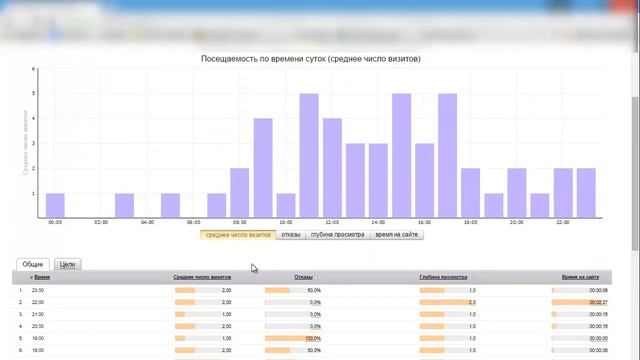
Task: Click the 0.0% bounce value in the 20:00 row
Action: click(315, 327)
